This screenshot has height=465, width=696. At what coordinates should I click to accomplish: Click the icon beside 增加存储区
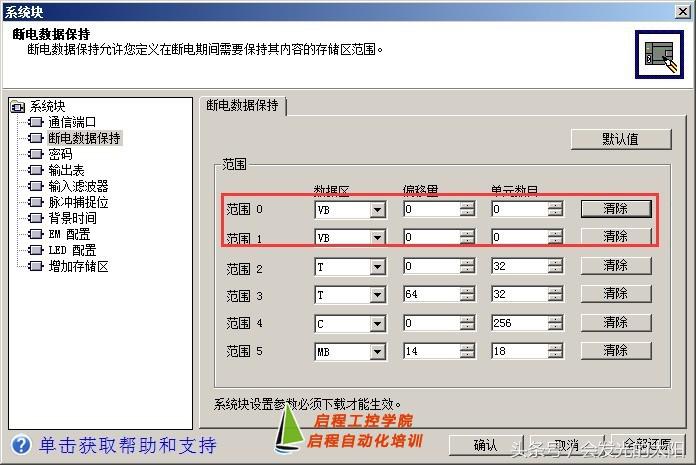pos(36,266)
